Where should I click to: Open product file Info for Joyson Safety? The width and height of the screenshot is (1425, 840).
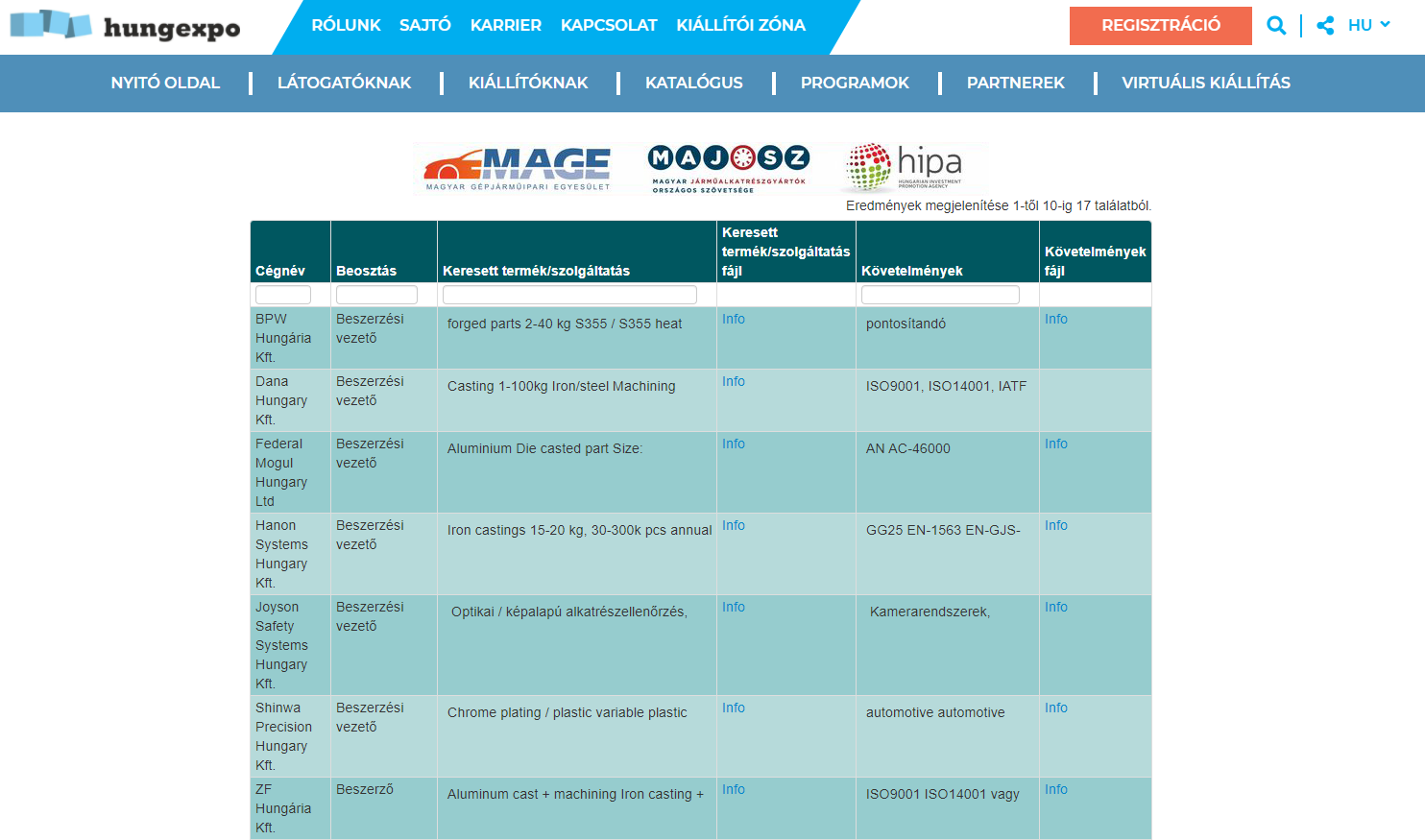(x=734, y=607)
